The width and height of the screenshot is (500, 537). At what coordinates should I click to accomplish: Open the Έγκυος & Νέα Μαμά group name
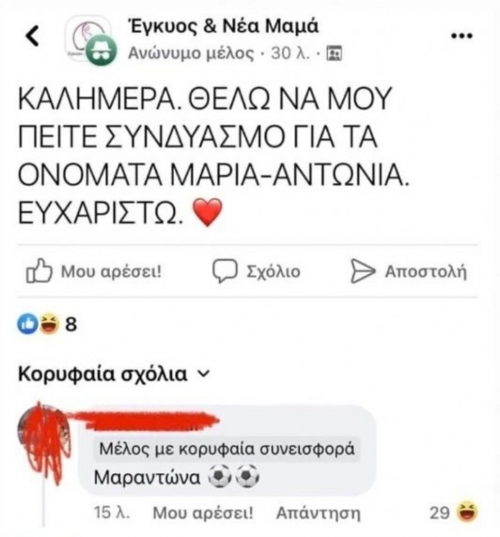[x=223, y=26]
